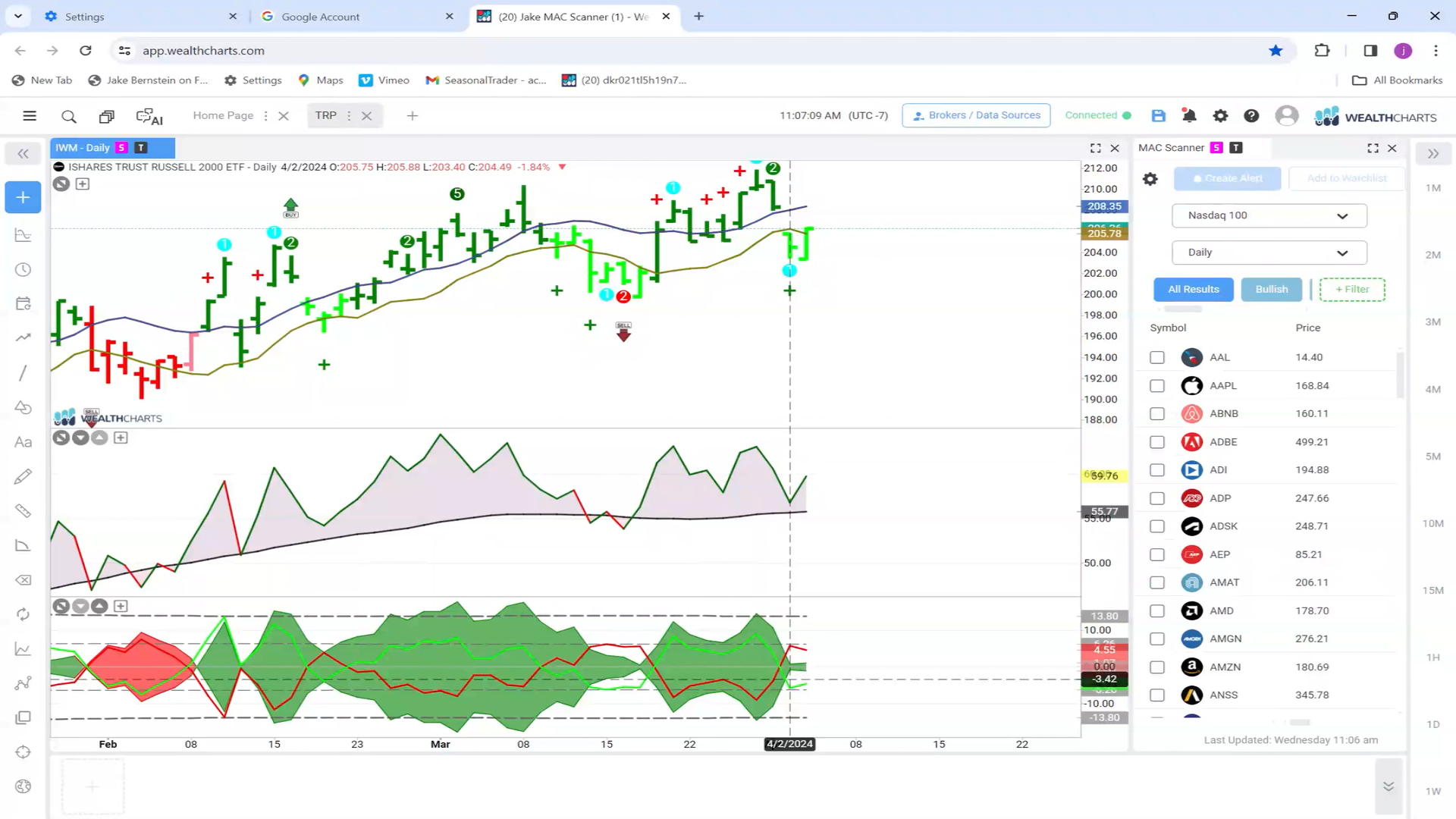This screenshot has height=819, width=1456.
Task: Click the scanner list vertical scrollbar
Action: [x=1400, y=375]
